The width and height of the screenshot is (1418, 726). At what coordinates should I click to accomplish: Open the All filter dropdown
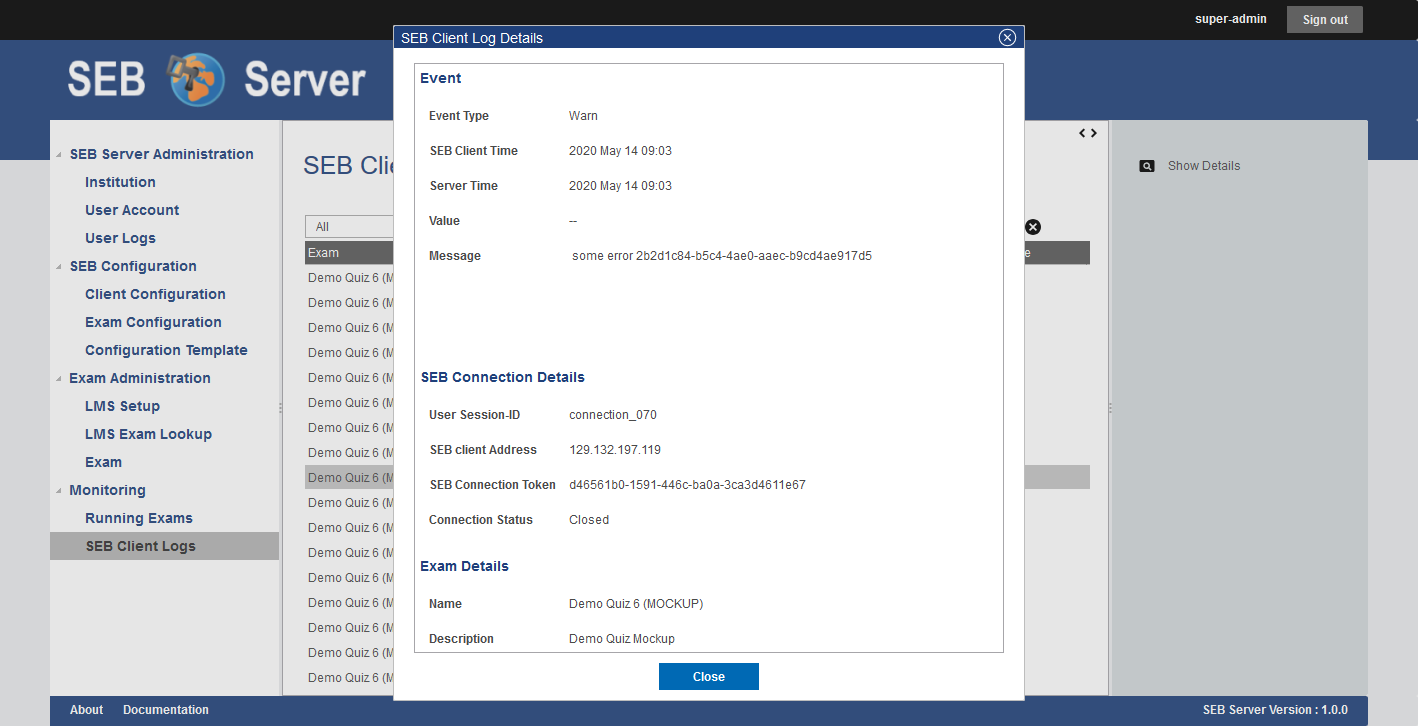(x=349, y=227)
